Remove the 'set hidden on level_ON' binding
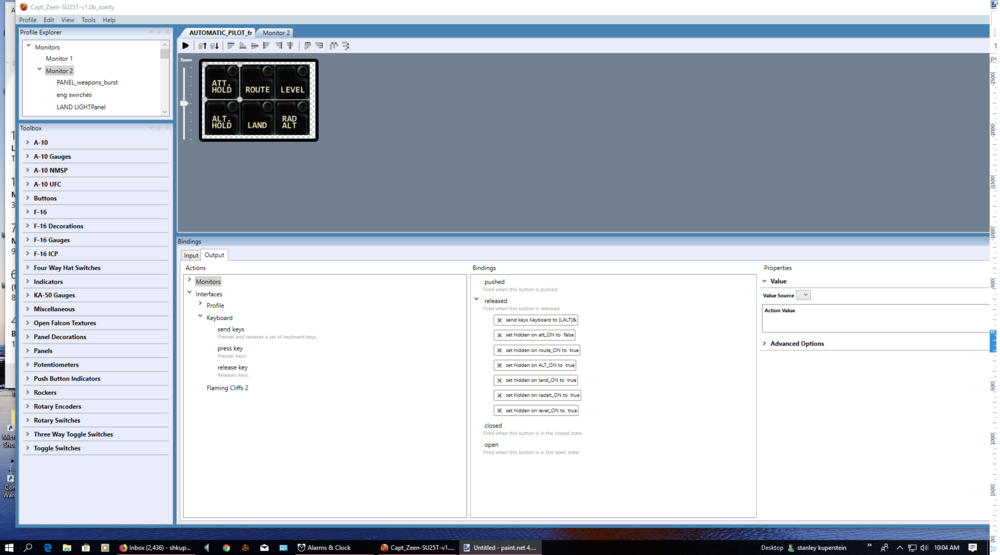 [x=499, y=411]
